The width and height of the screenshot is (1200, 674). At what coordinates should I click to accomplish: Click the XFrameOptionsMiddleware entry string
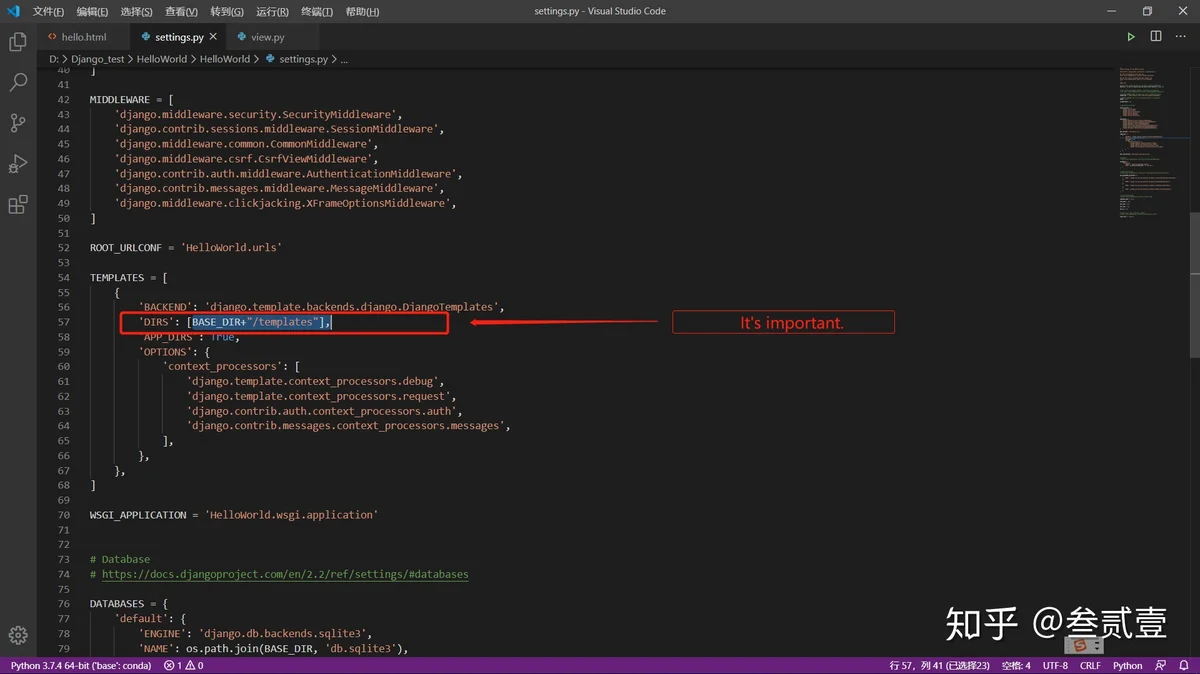283,204
